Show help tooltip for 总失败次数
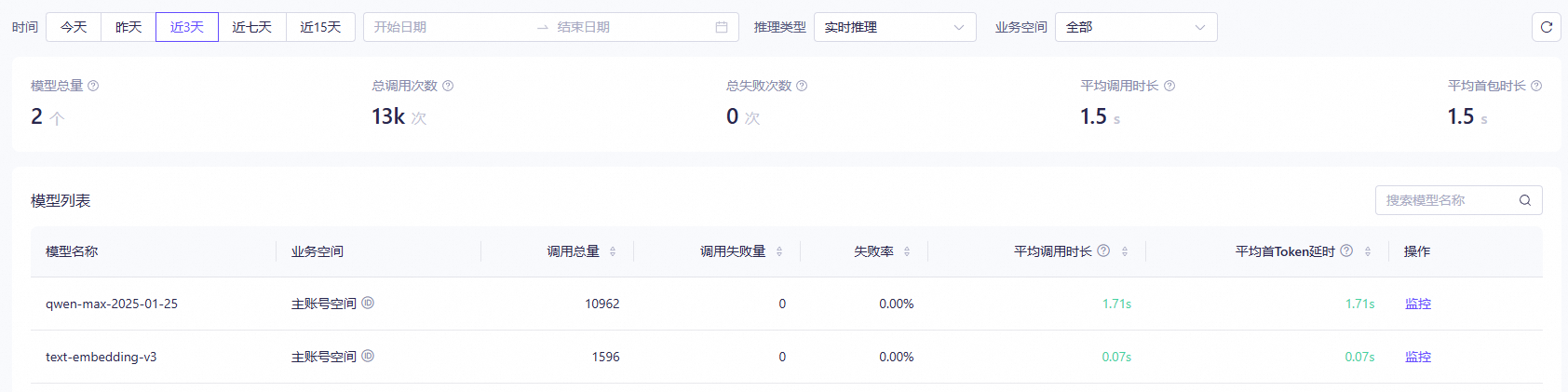 pos(802,86)
